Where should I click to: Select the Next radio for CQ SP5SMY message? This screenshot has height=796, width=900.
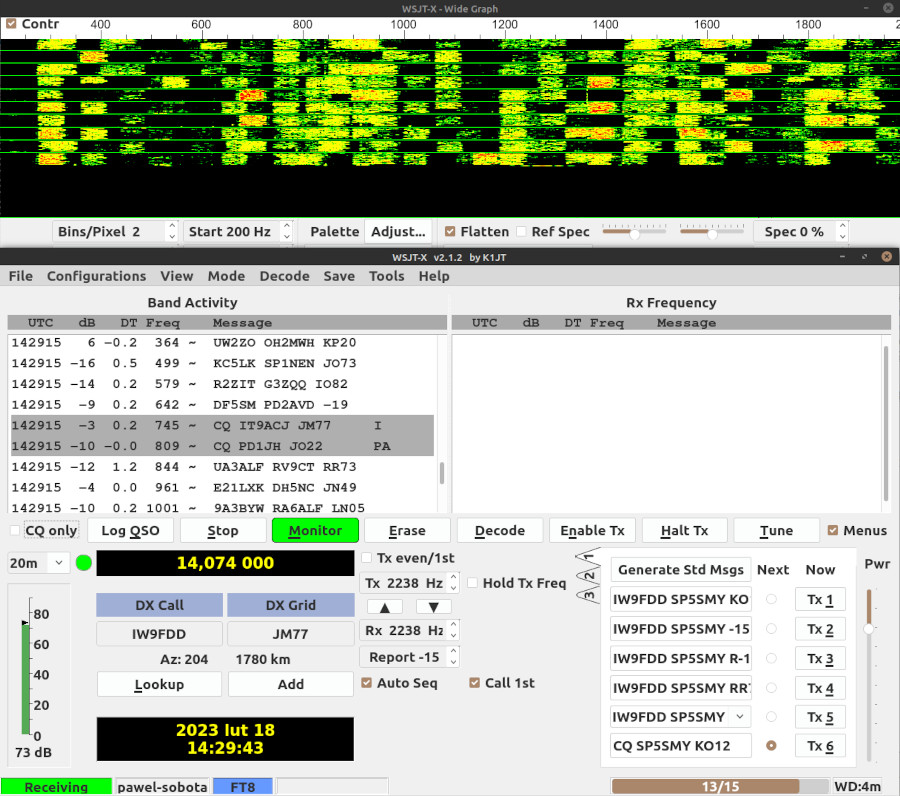pyautogui.click(x=771, y=745)
